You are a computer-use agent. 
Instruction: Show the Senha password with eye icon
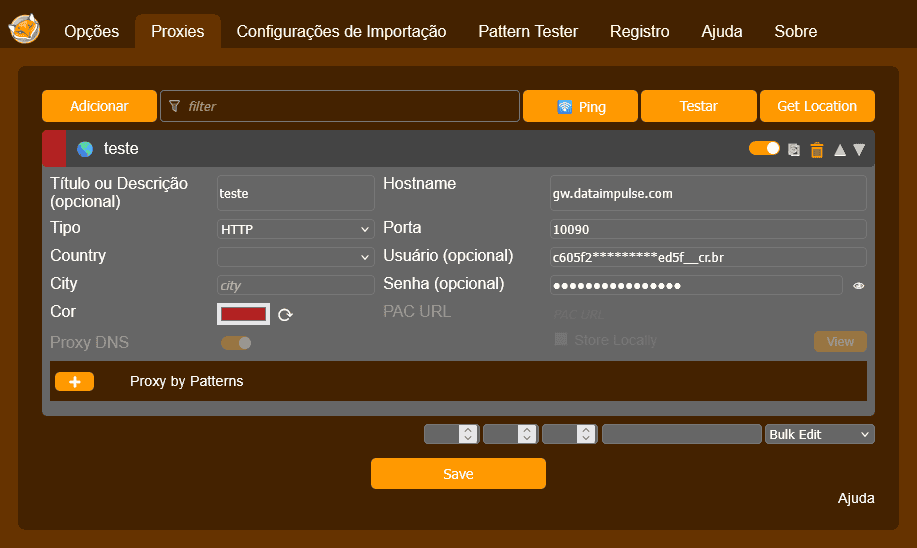click(858, 286)
